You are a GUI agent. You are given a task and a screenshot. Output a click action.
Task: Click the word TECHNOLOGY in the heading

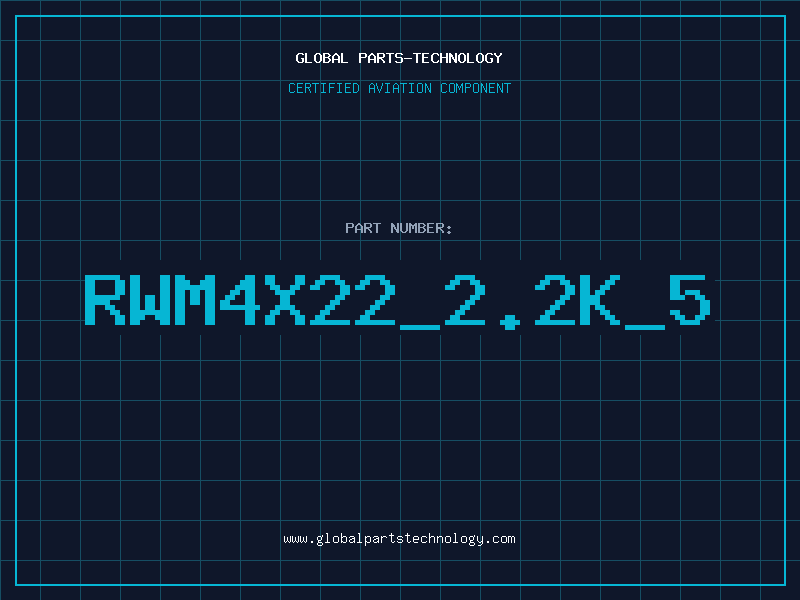click(x=458, y=58)
